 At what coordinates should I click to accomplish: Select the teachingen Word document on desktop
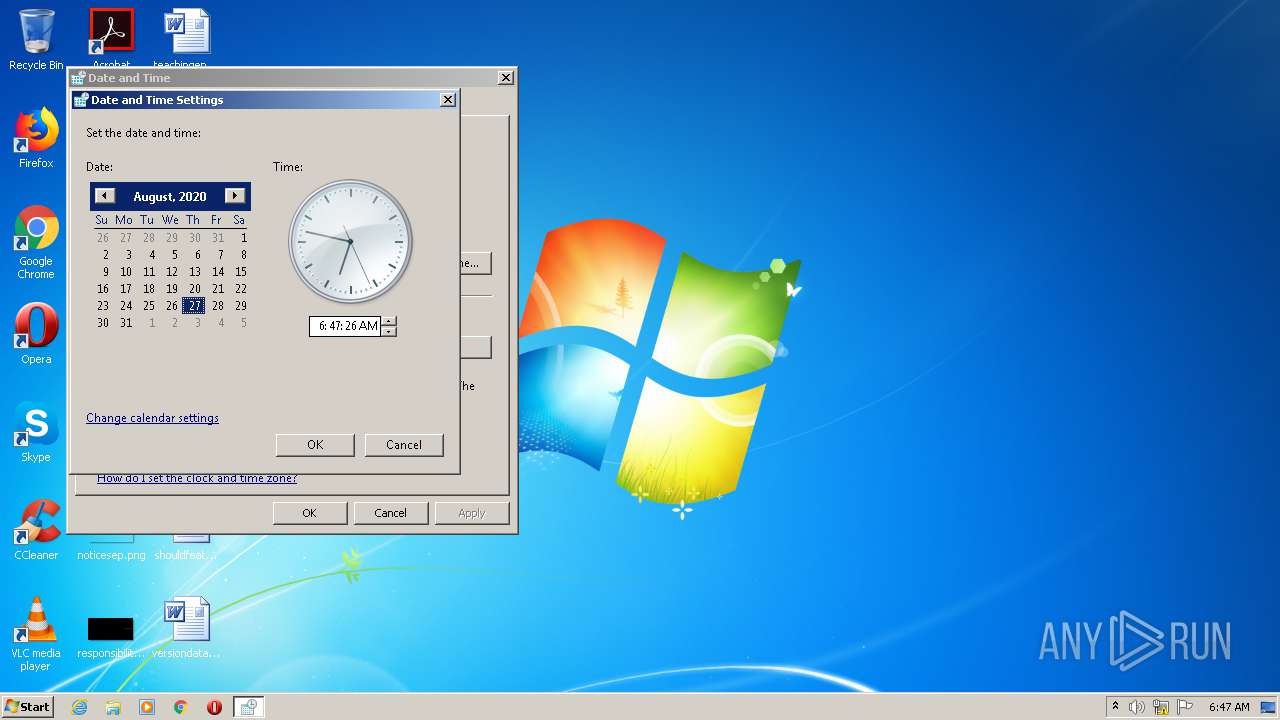point(187,38)
